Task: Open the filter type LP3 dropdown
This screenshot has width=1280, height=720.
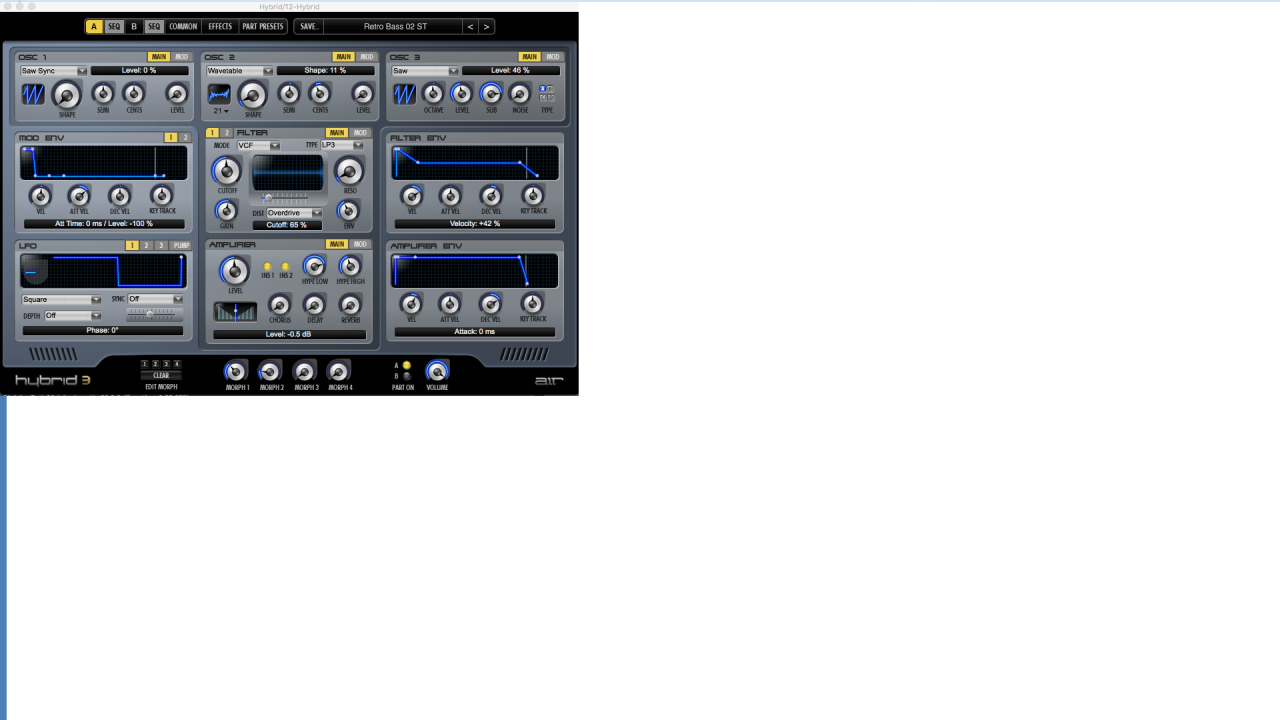Action: tap(341, 145)
